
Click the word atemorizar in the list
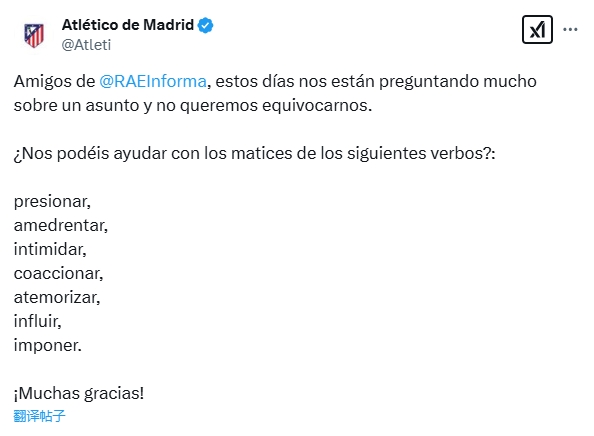click(56, 297)
